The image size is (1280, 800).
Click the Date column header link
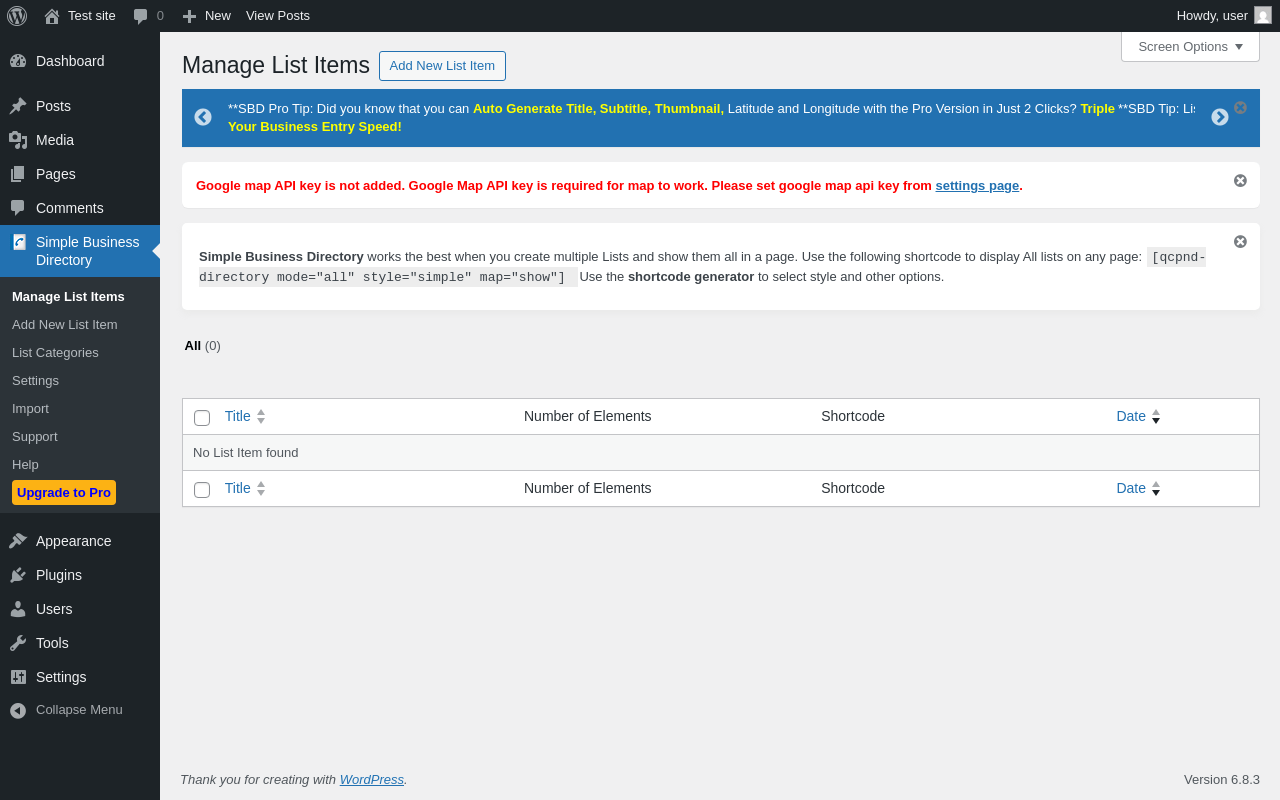pos(1131,416)
